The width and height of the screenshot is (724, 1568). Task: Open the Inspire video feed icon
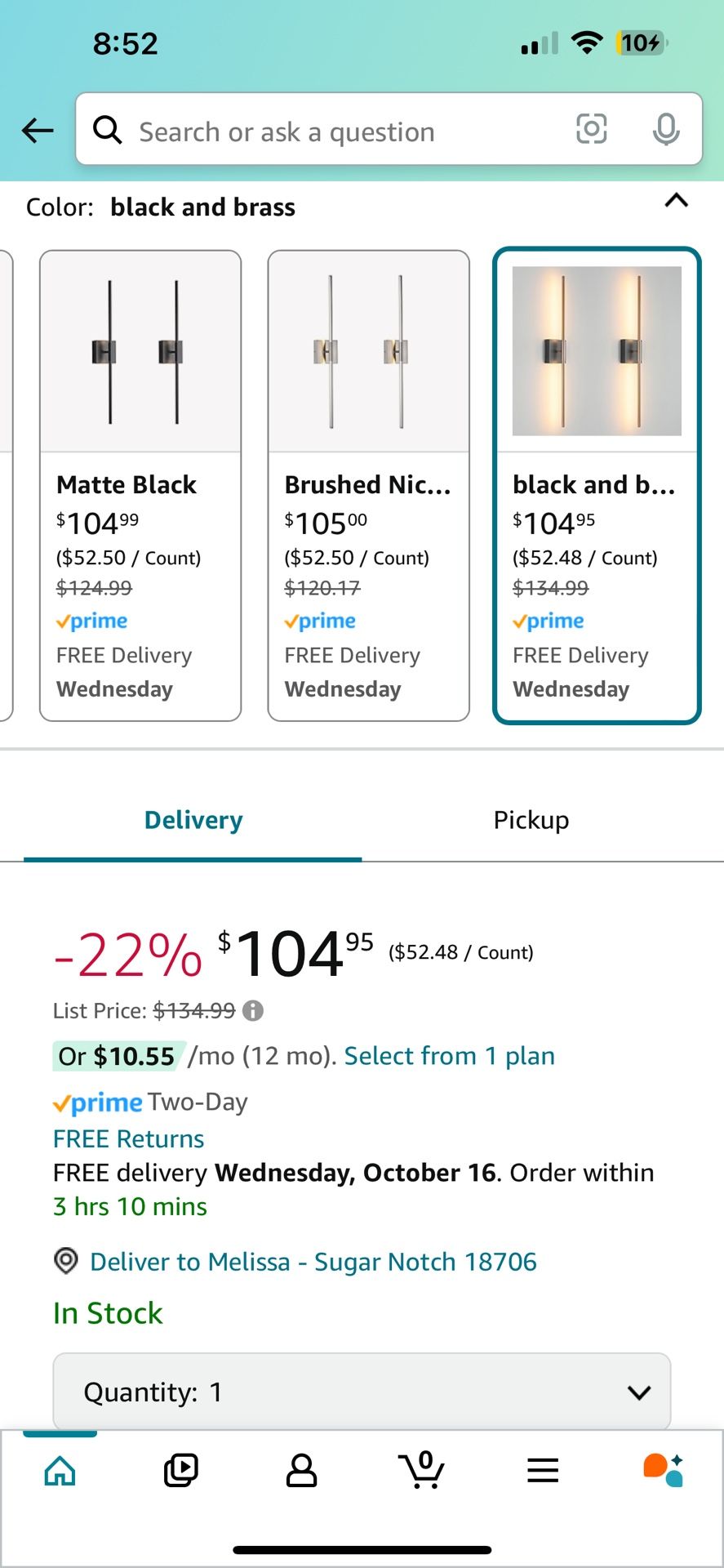[x=180, y=1471]
